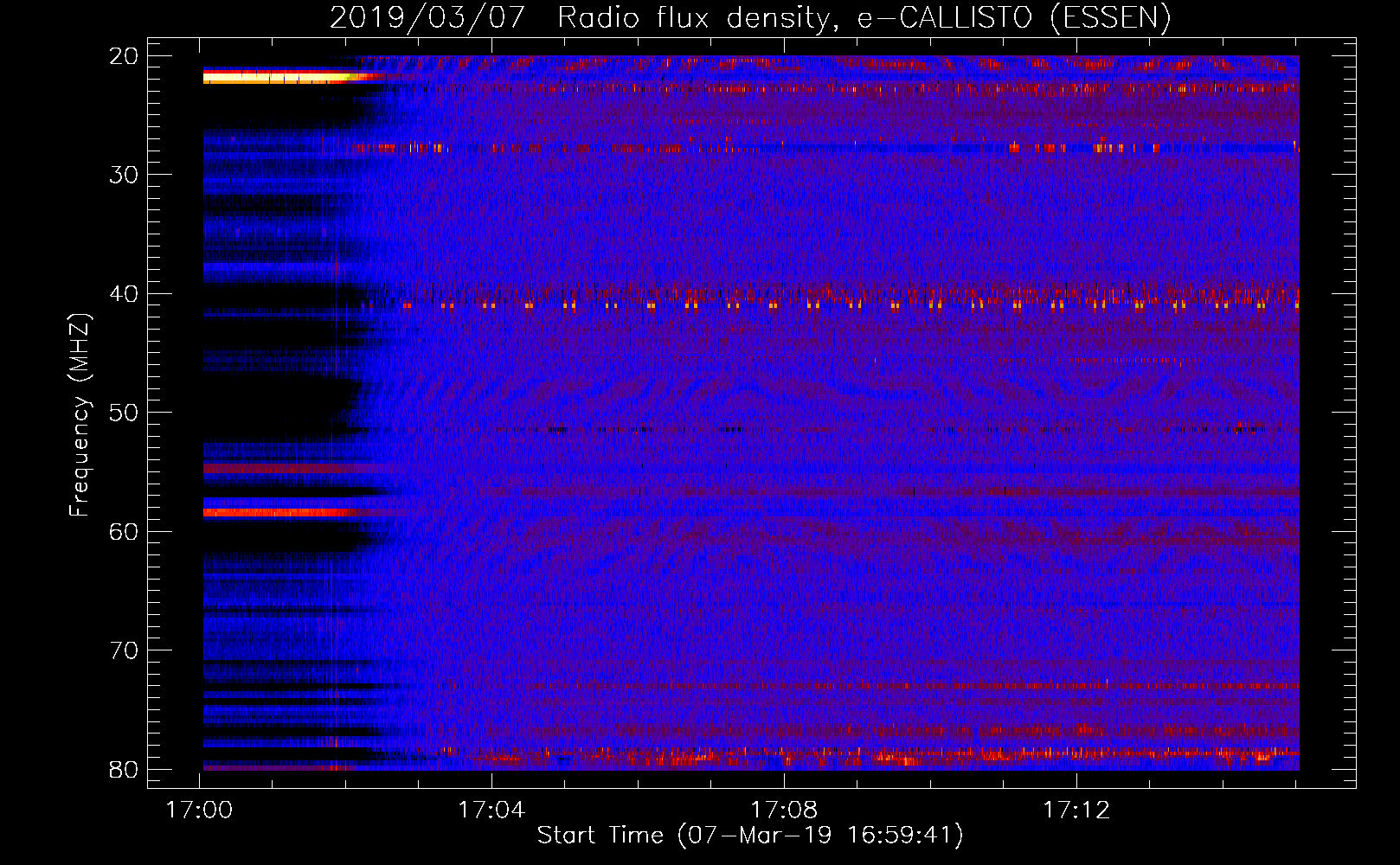This screenshot has height=865, width=1400.
Task: Click the 40 frequency tick label
Action: click(x=124, y=294)
